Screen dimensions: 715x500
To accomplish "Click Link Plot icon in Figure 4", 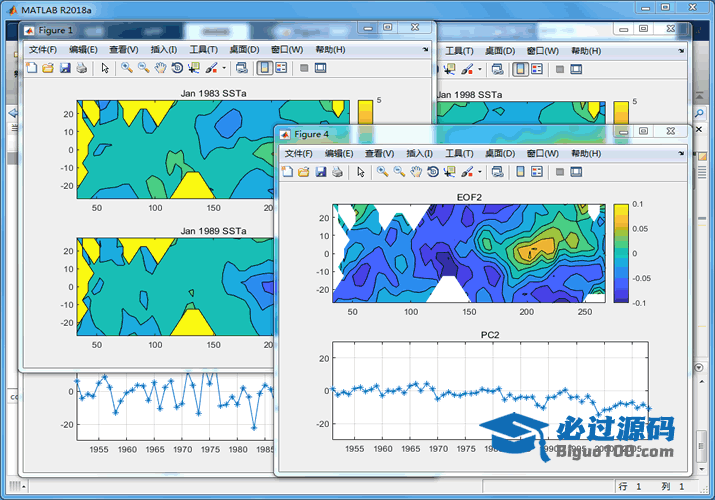I will (x=497, y=172).
